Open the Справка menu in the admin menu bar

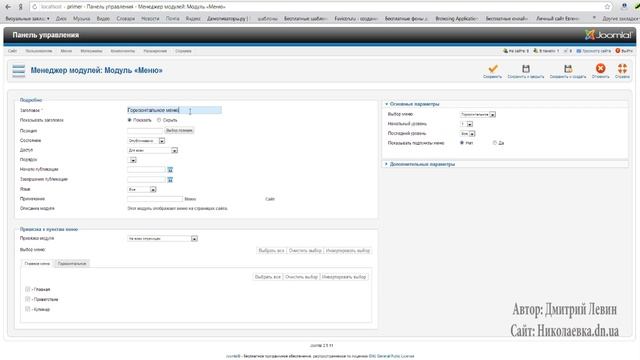tap(183, 51)
